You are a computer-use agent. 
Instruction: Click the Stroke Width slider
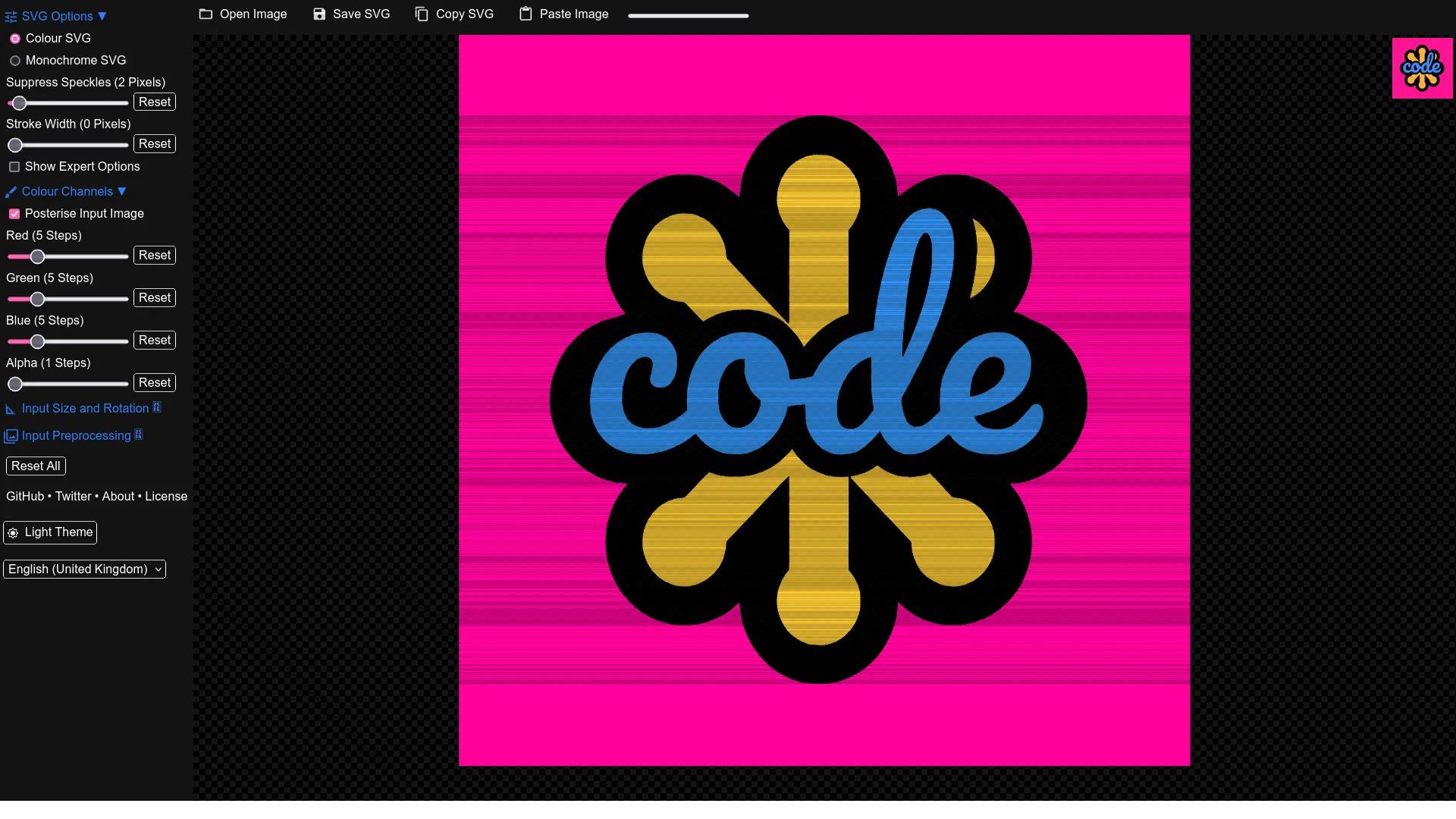tap(67, 145)
